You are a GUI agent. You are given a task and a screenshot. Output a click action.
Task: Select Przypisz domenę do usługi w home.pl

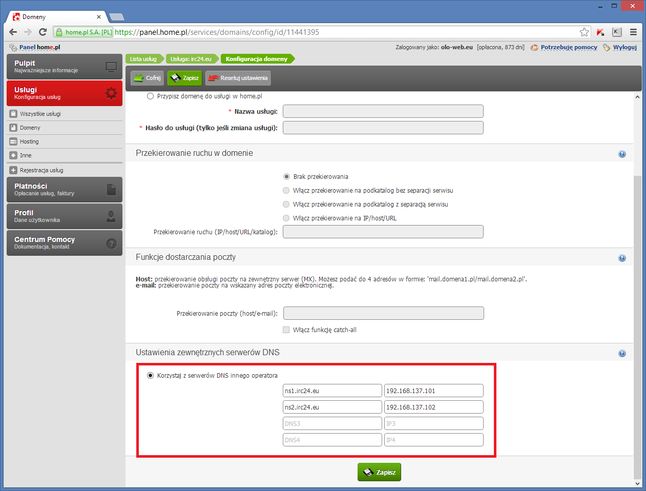coord(150,96)
